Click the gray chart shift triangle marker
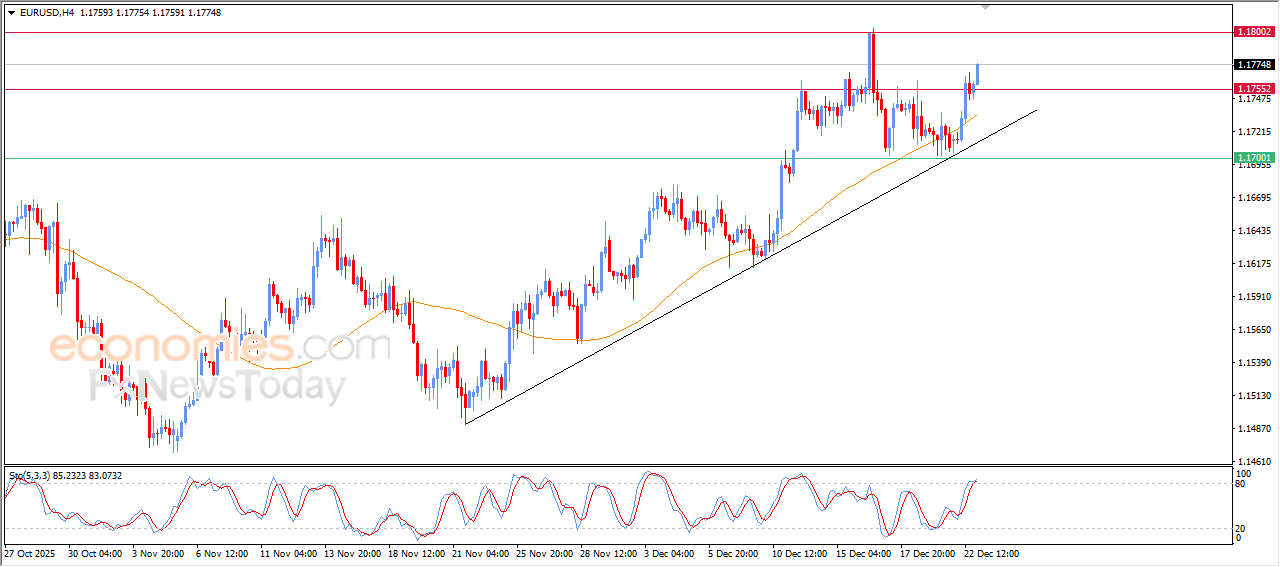The width and height of the screenshot is (1280, 567). (x=988, y=8)
